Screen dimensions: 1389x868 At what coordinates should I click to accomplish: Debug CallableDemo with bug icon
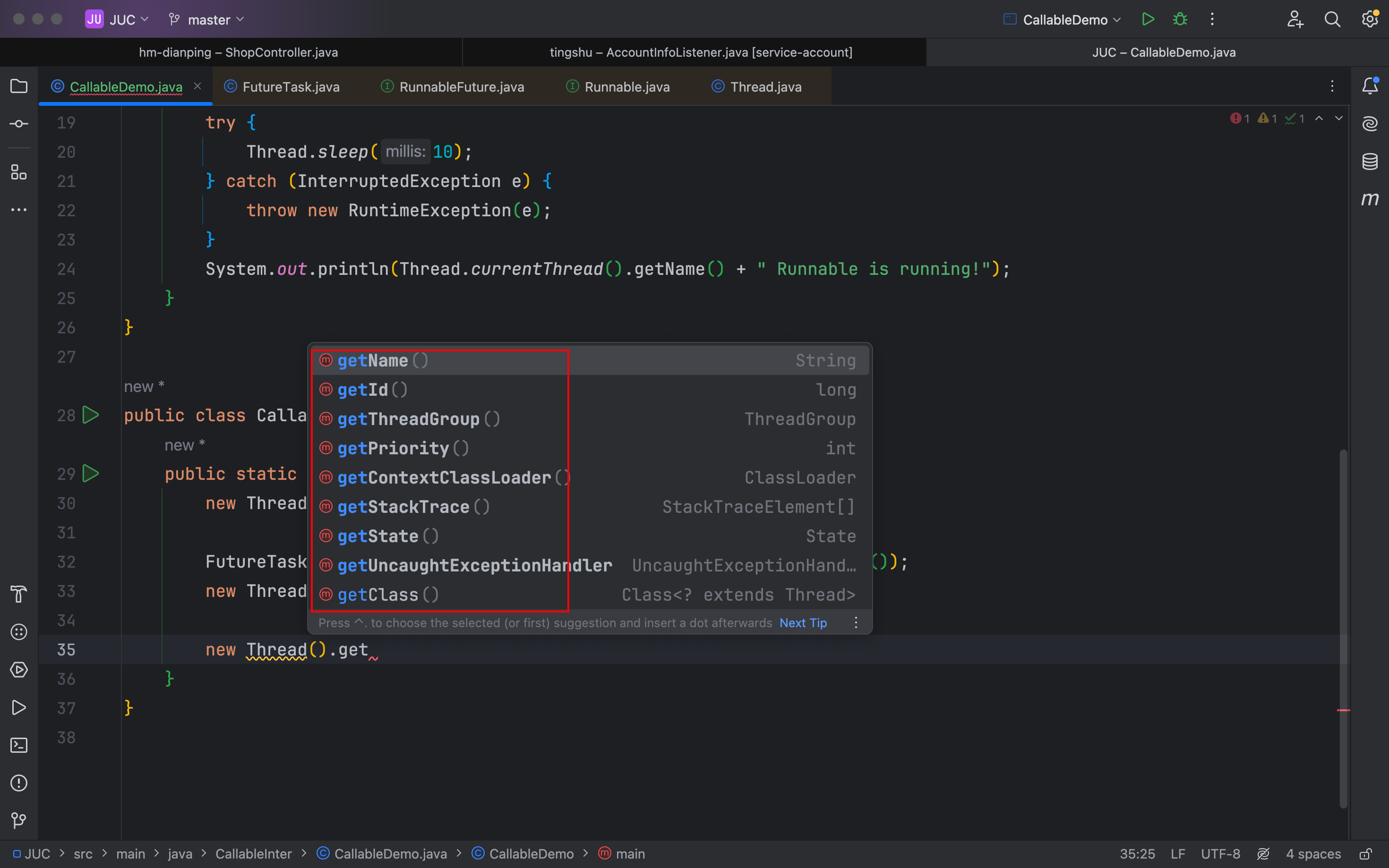coord(1180,19)
